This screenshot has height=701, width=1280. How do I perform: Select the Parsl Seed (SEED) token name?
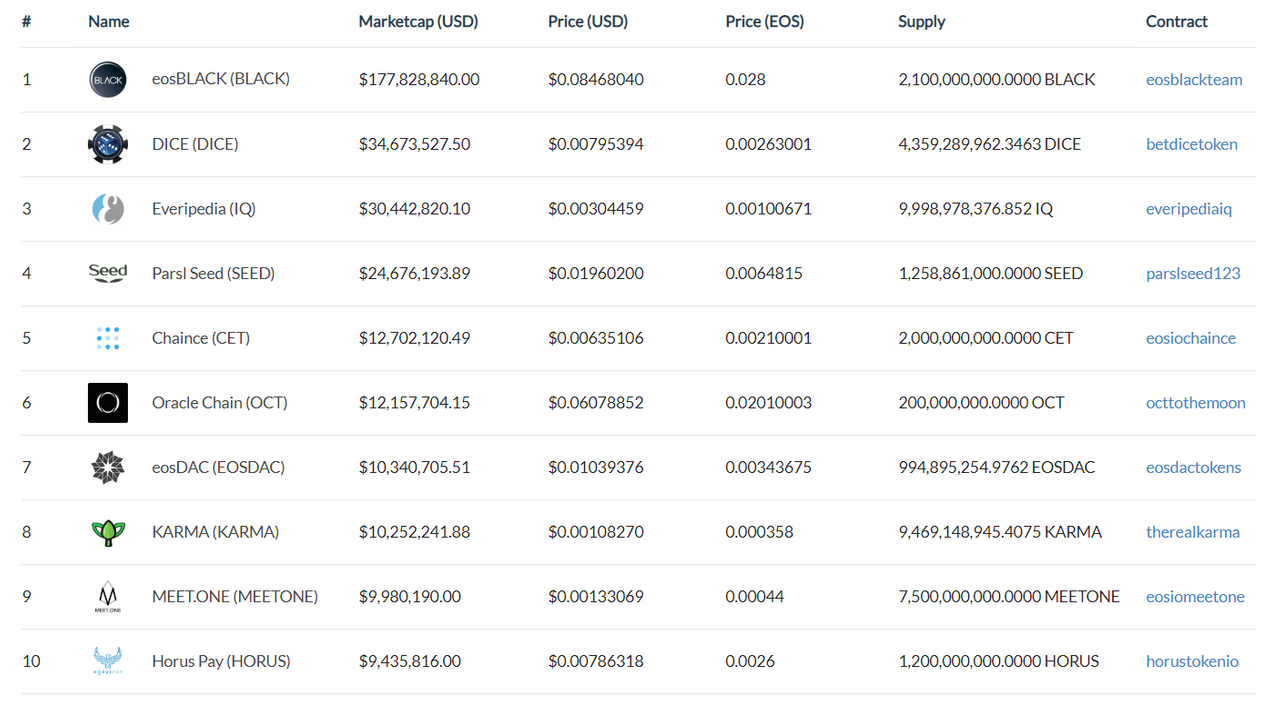pos(213,273)
